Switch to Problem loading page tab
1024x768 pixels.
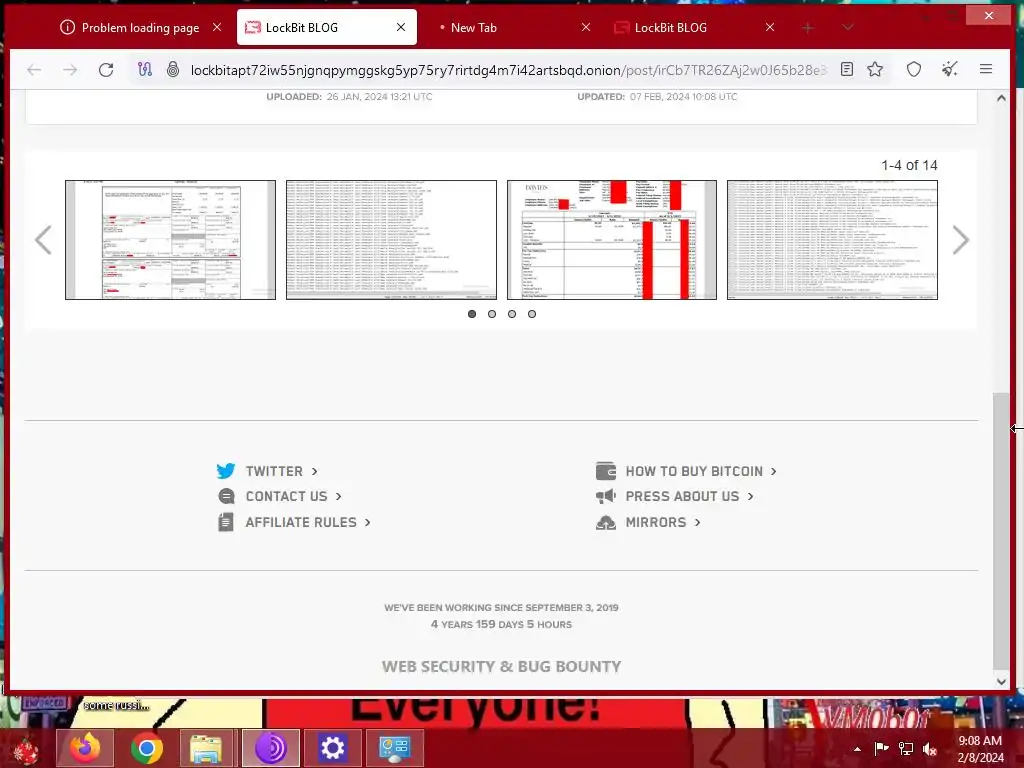(x=140, y=27)
